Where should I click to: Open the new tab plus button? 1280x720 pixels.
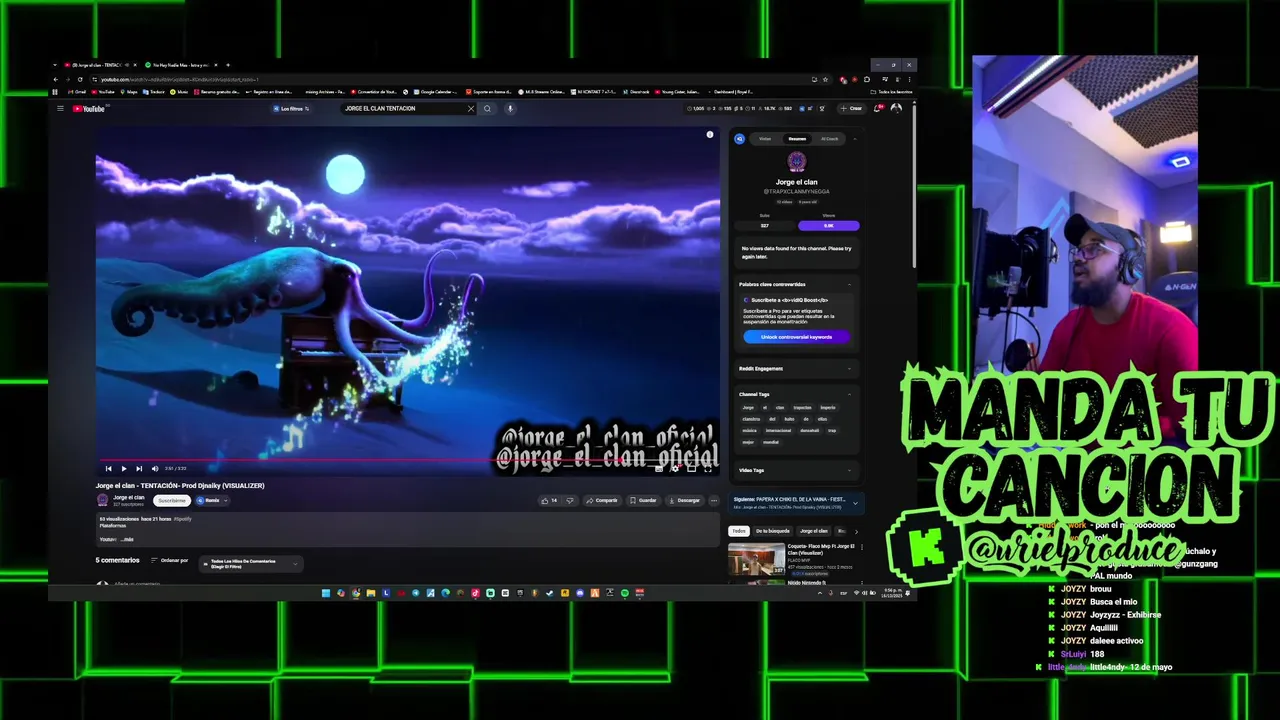(228, 65)
